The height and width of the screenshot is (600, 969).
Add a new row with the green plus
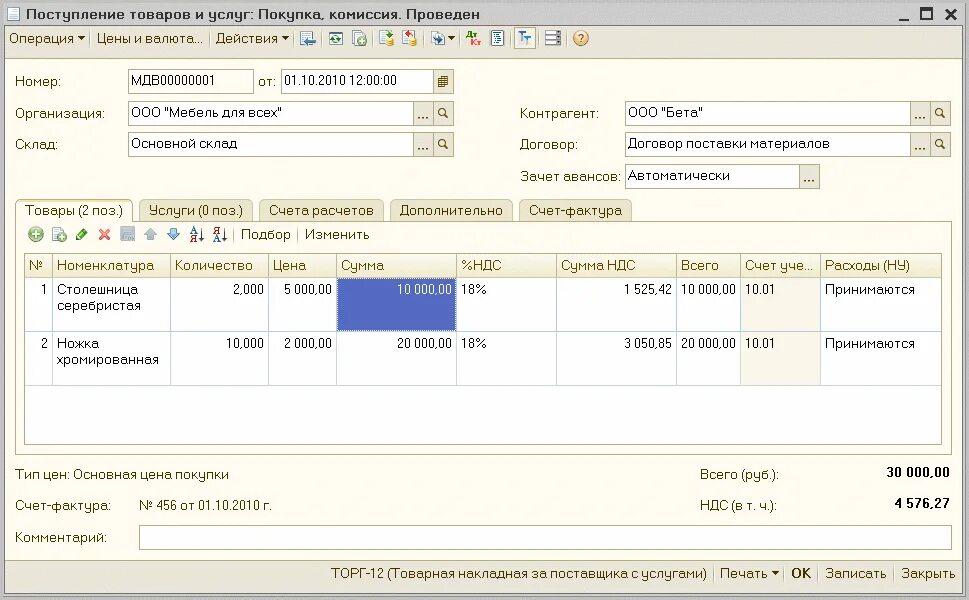click(x=36, y=234)
